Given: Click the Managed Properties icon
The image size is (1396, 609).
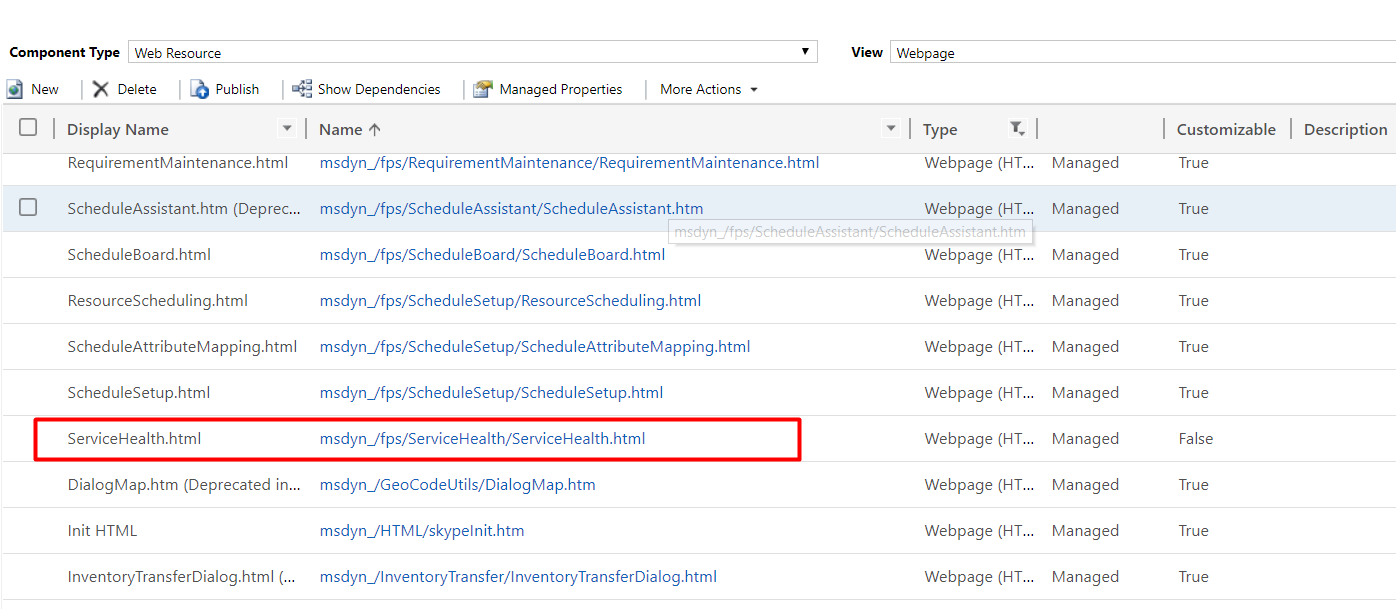Looking at the screenshot, I should pos(483,89).
